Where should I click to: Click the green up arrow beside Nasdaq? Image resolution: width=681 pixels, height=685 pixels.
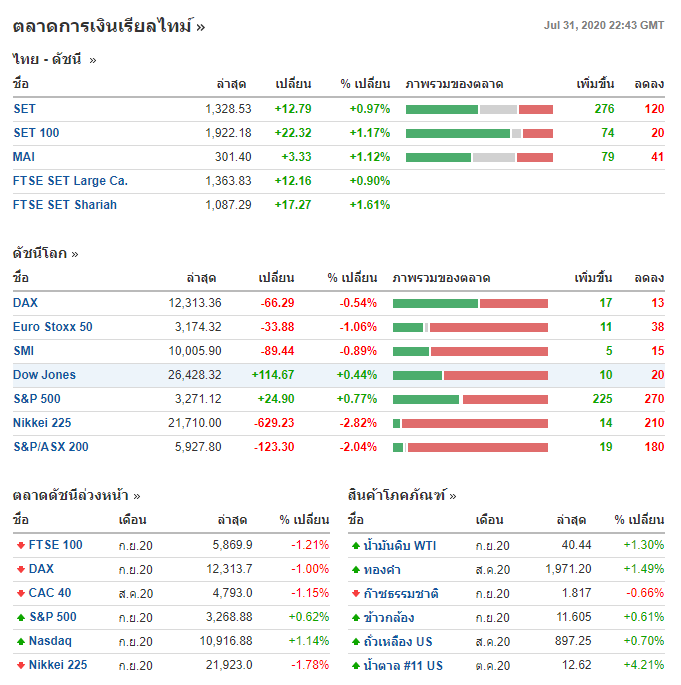point(20,641)
